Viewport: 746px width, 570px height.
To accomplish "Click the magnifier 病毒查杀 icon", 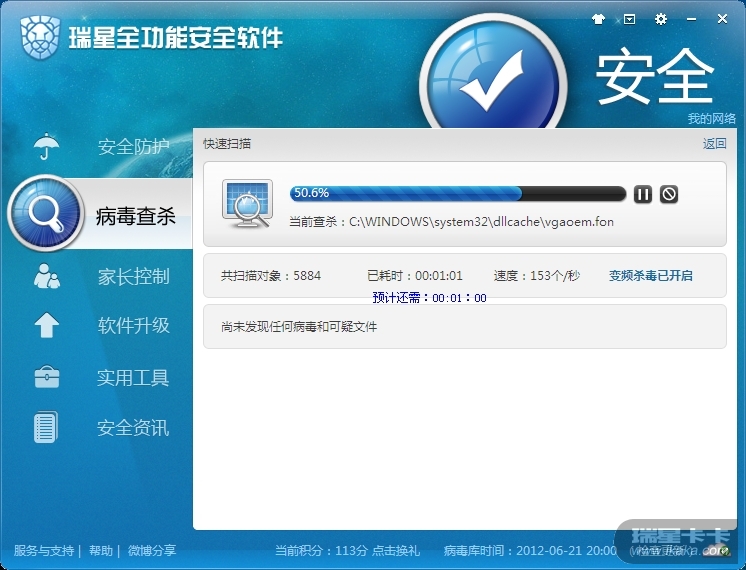I will [46, 213].
